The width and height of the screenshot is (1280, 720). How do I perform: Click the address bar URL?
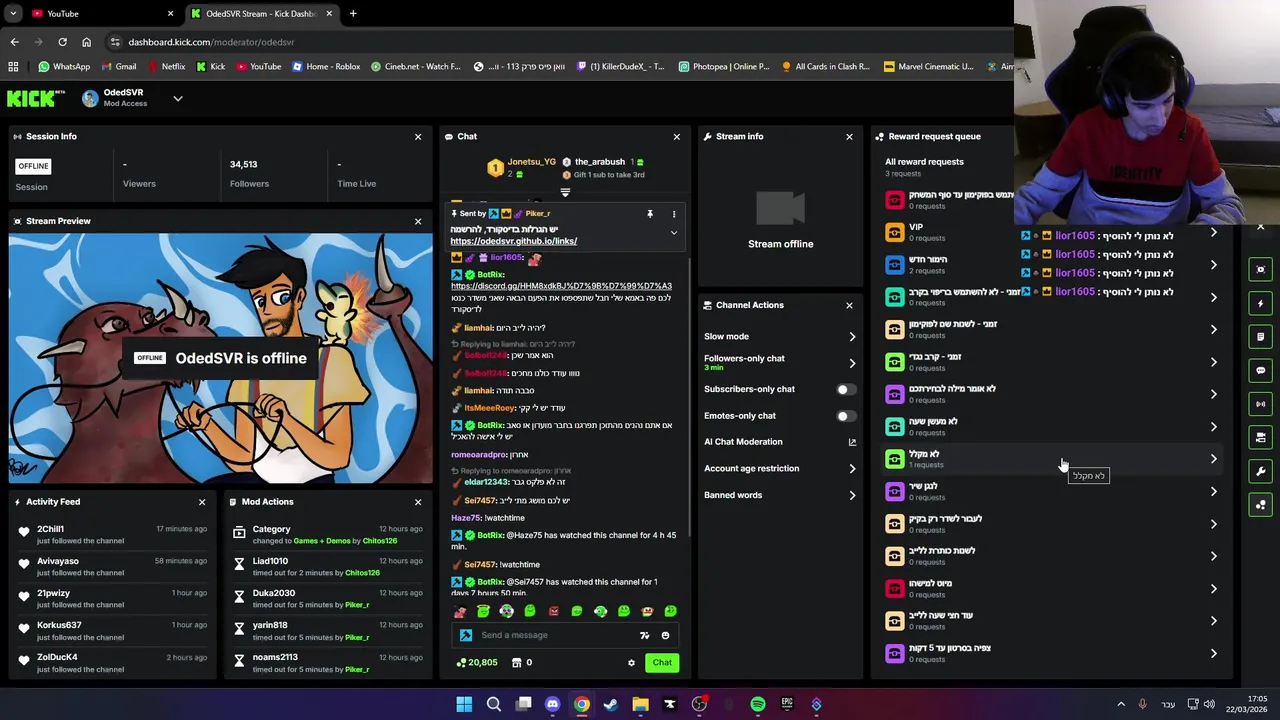211,42
